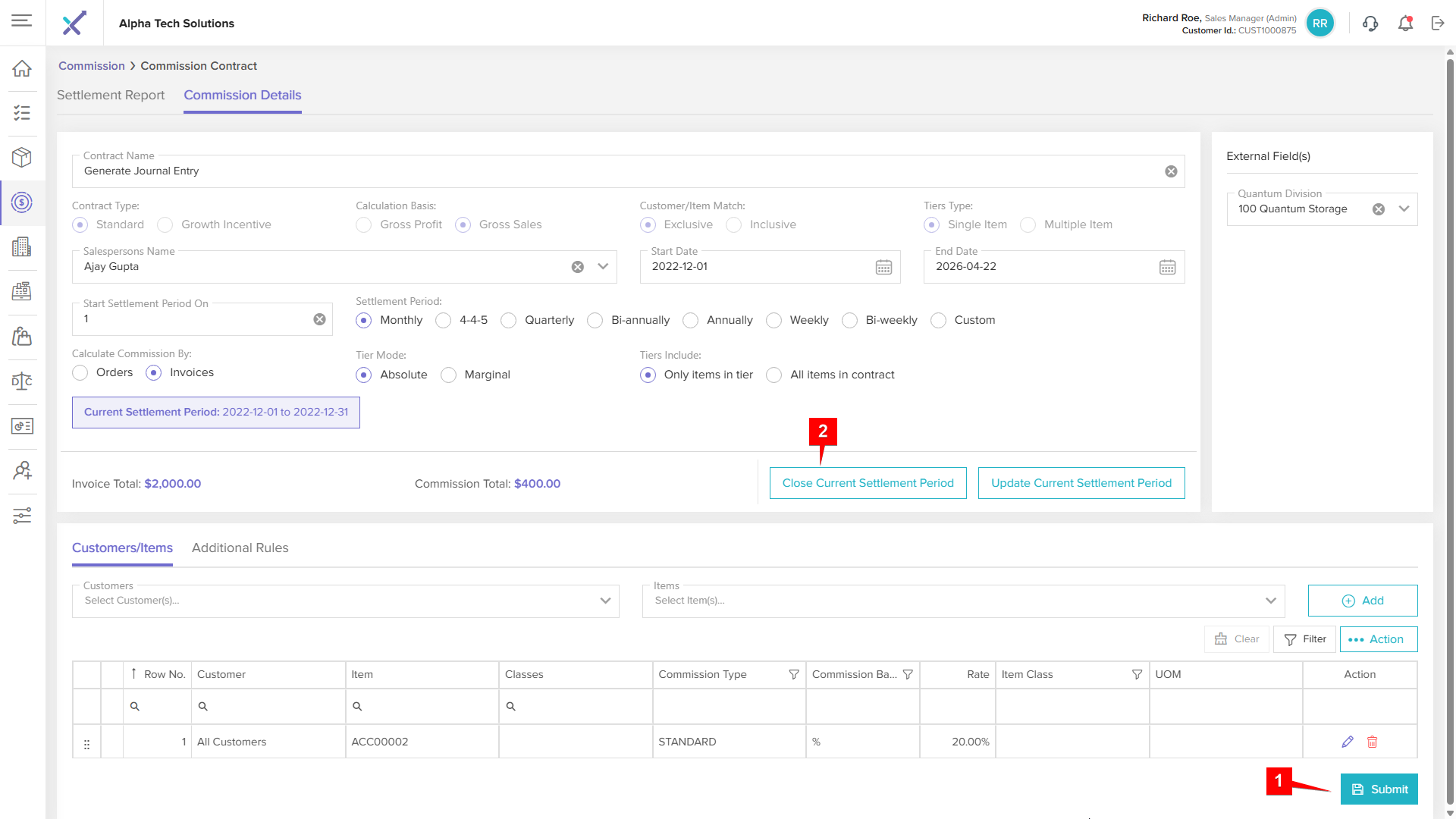
Task: Open the Start Date calendar picker
Action: 883,267
